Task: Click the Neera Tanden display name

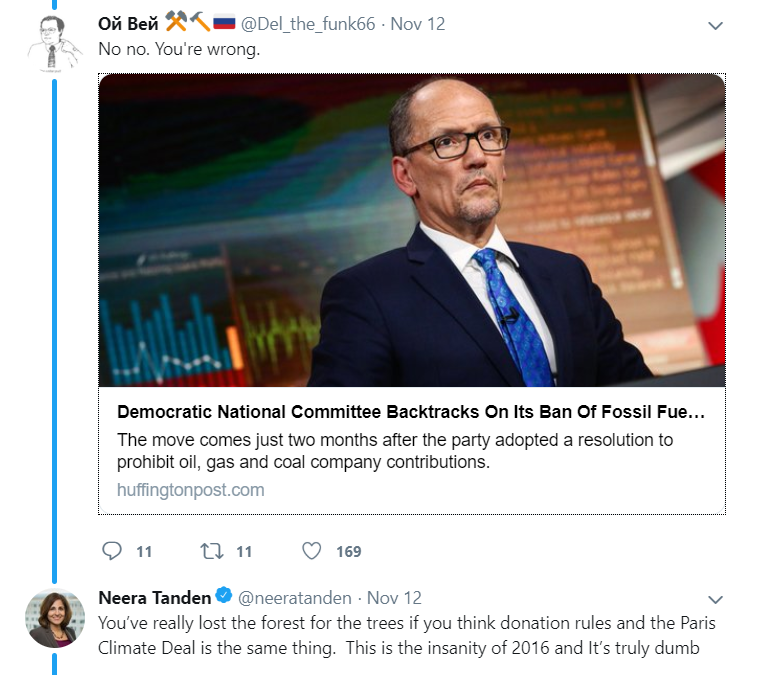Action: pyautogui.click(x=154, y=598)
